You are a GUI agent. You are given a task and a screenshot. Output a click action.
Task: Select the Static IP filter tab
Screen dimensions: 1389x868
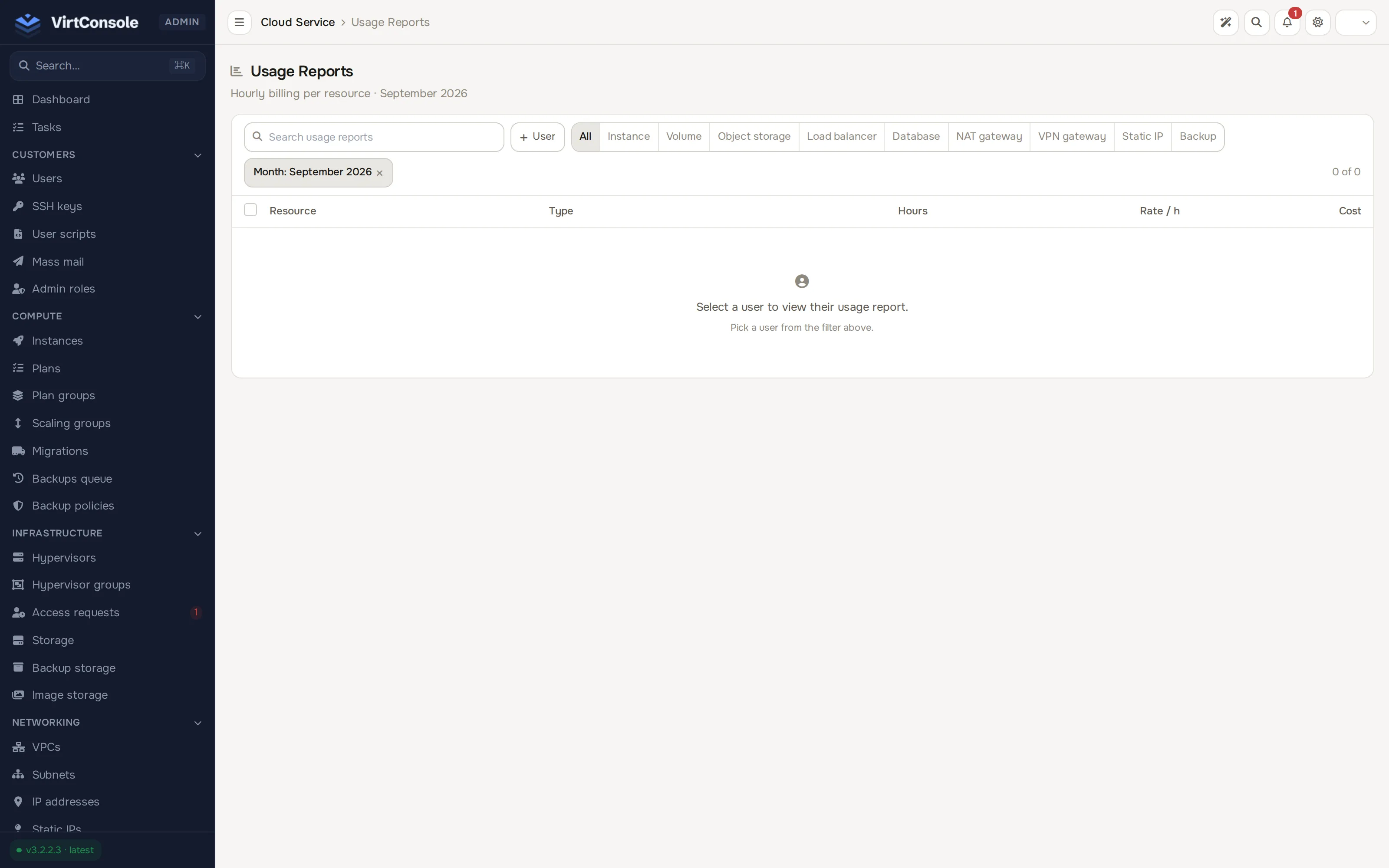point(1142,137)
